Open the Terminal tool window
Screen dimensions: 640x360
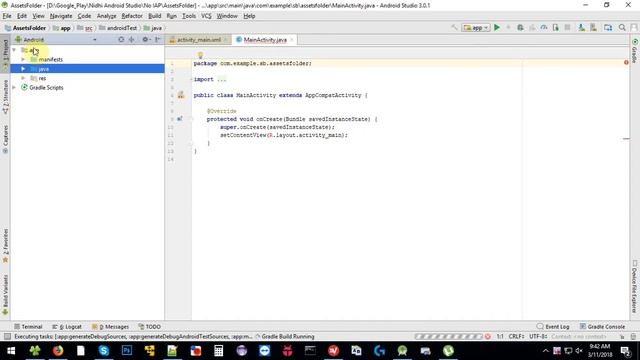[x=28, y=327]
